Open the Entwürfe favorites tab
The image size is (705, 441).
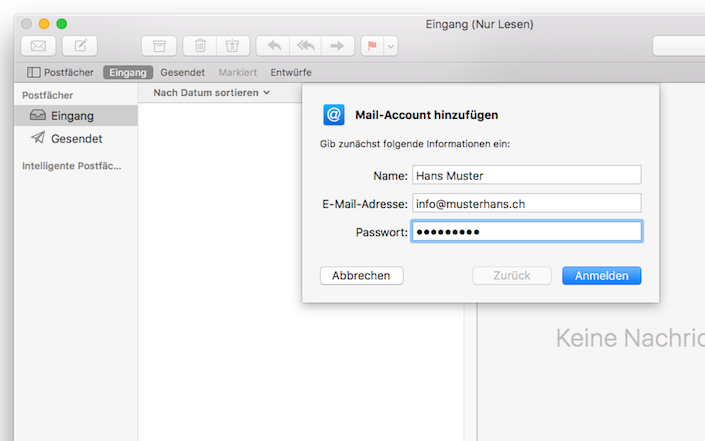[290, 72]
